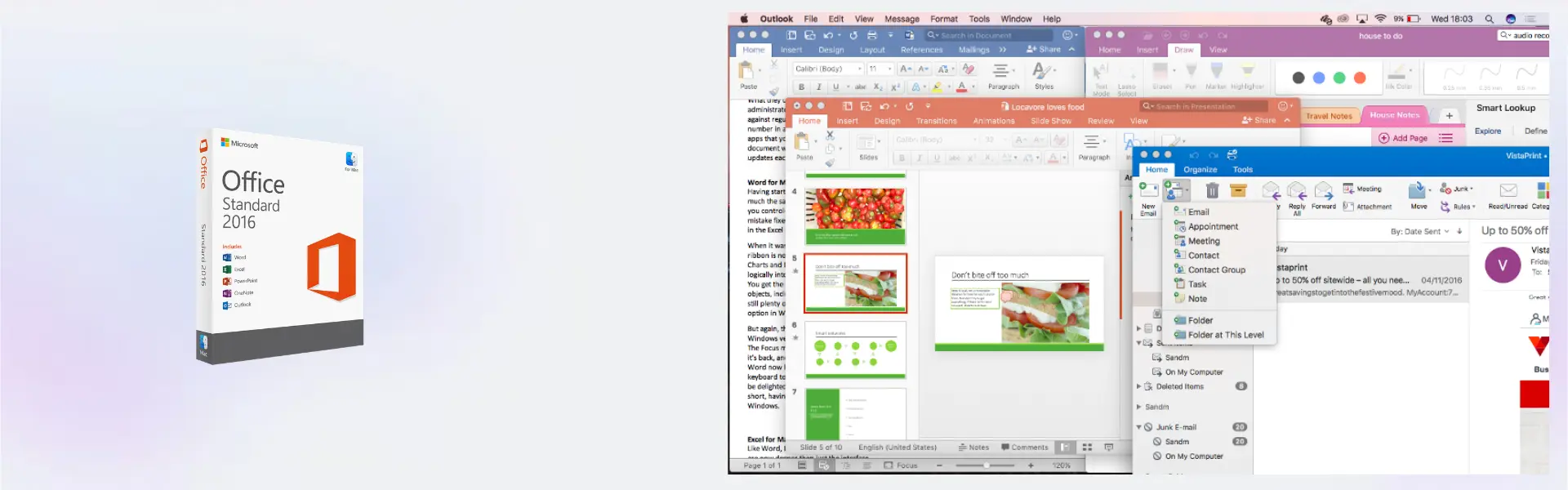
Task: Click the Outlook Move button
Action: point(1419,194)
